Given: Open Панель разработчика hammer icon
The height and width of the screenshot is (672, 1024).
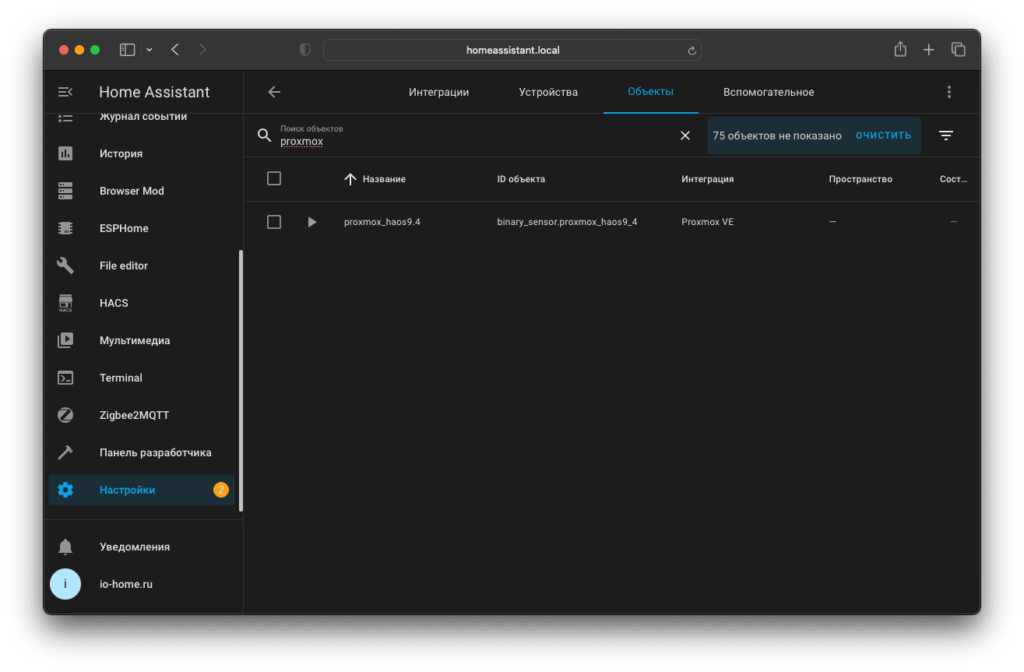Looking at the screenshot, I should click(65, 452).
